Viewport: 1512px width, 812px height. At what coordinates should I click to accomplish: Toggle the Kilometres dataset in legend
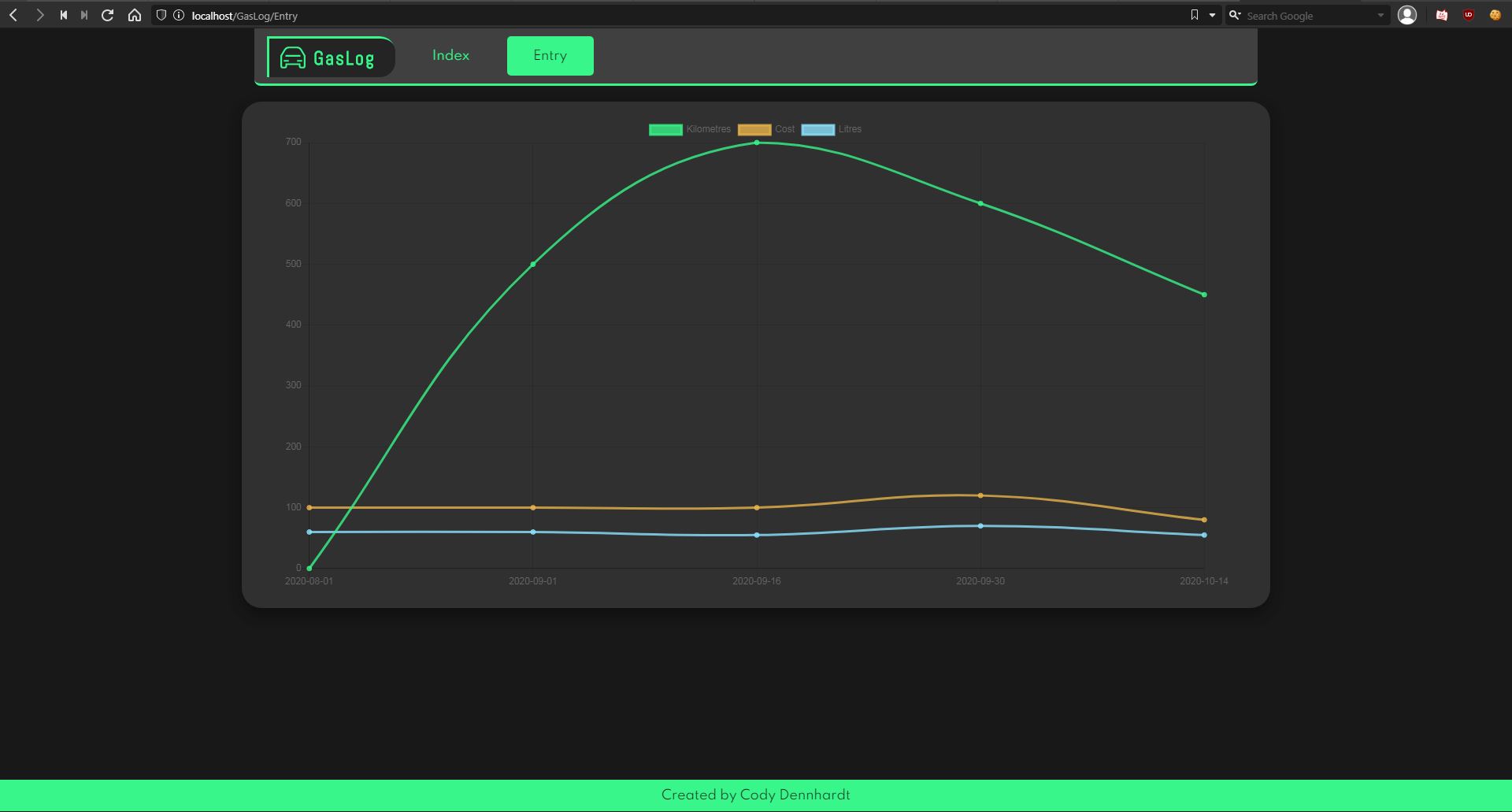(665, 130)
